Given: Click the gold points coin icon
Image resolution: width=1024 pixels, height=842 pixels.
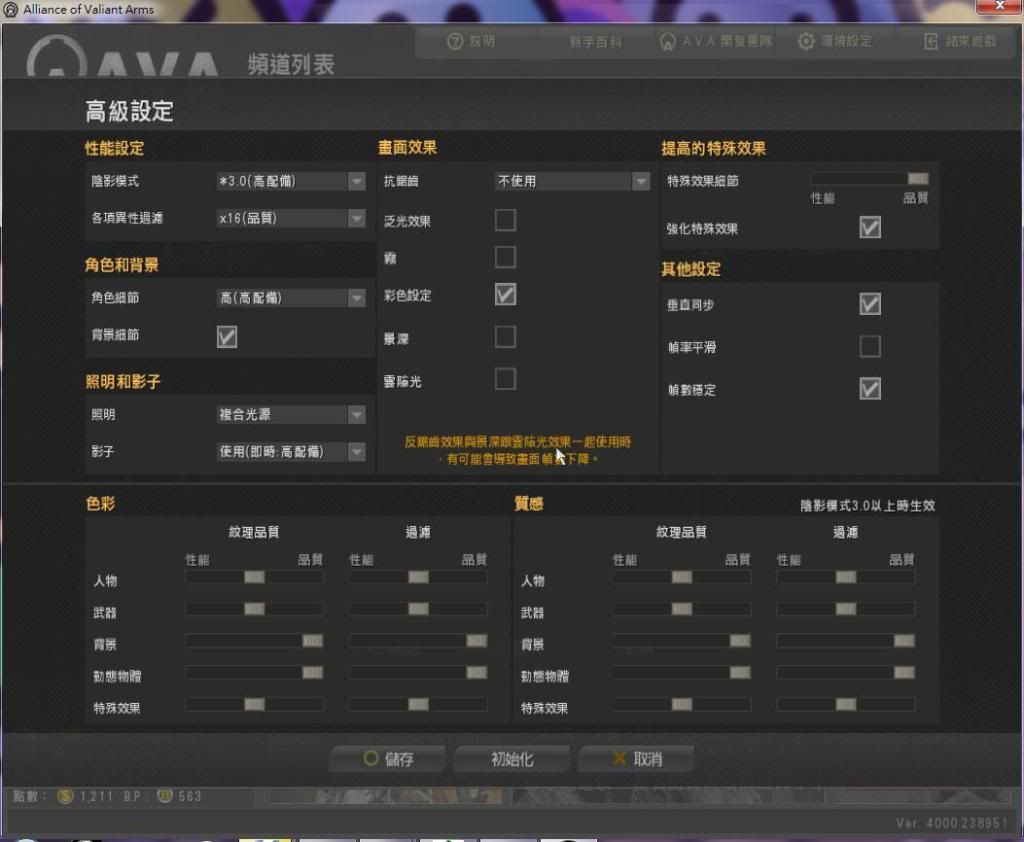Looking at the screenshot, I should tap(66, 796).
